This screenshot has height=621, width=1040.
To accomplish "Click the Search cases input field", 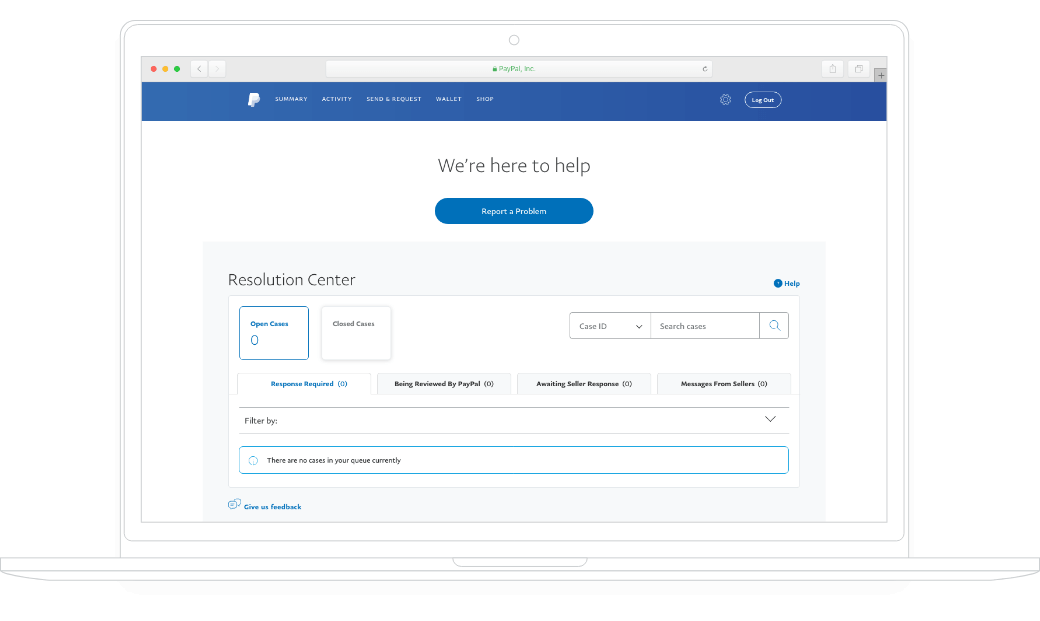I will [x=705, y=326].
